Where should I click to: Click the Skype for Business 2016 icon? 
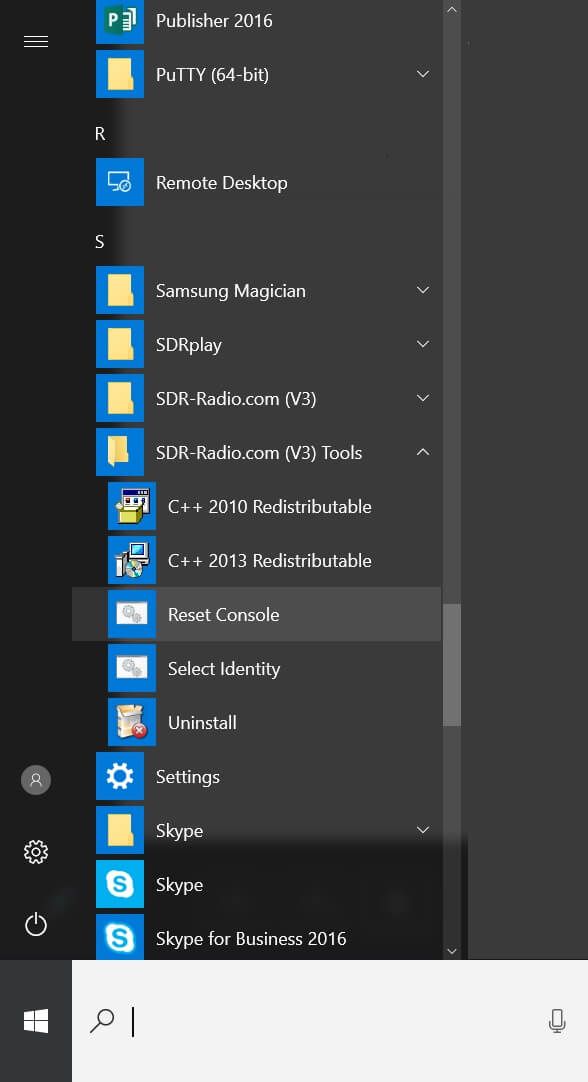(x=119, y=937)
